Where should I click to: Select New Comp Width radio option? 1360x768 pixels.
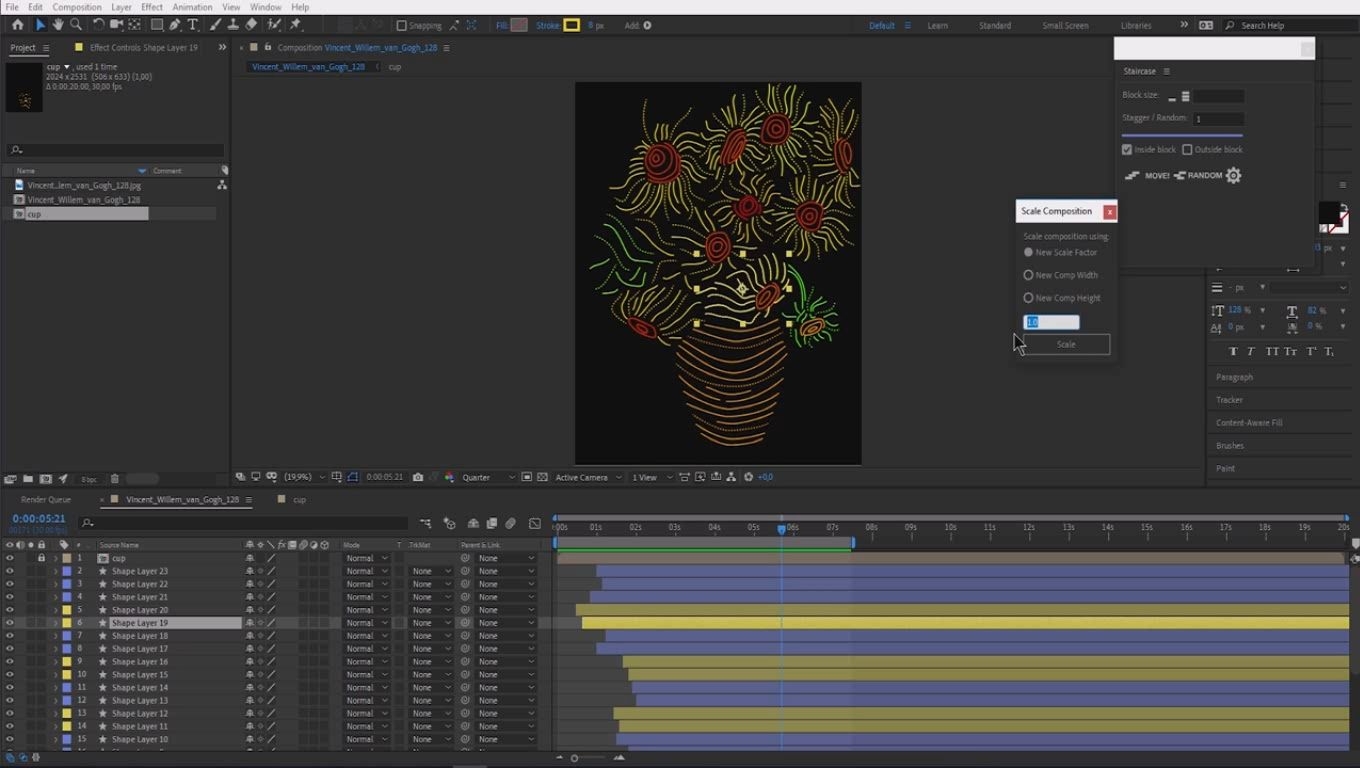coord(1028,275)
